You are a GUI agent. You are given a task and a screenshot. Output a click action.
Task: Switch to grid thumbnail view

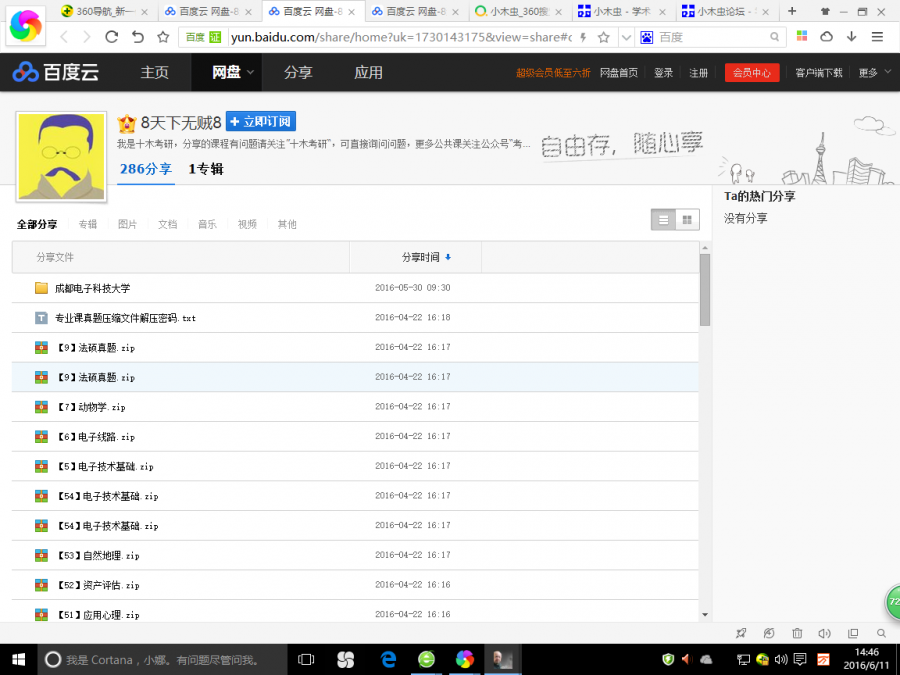coord(687,220)
